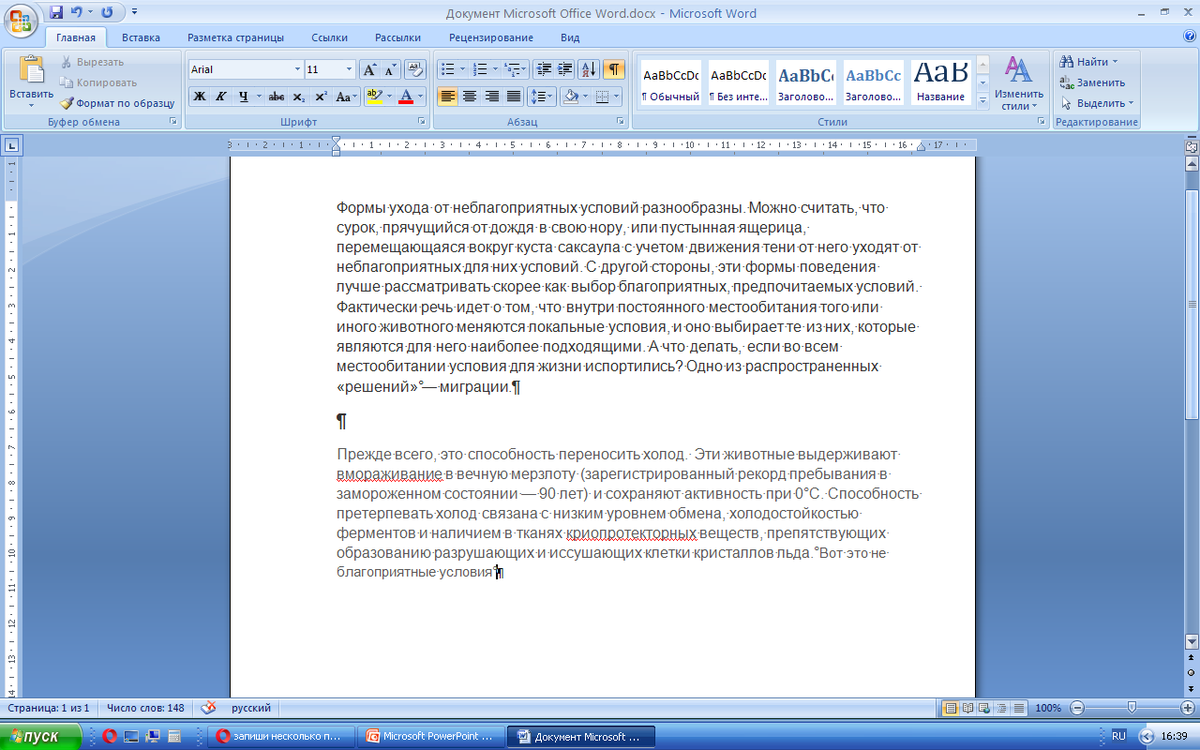Open Microsoft PowerPoint taskbar button
This screenshot has height=750, width=1200.
coord(431,737)
